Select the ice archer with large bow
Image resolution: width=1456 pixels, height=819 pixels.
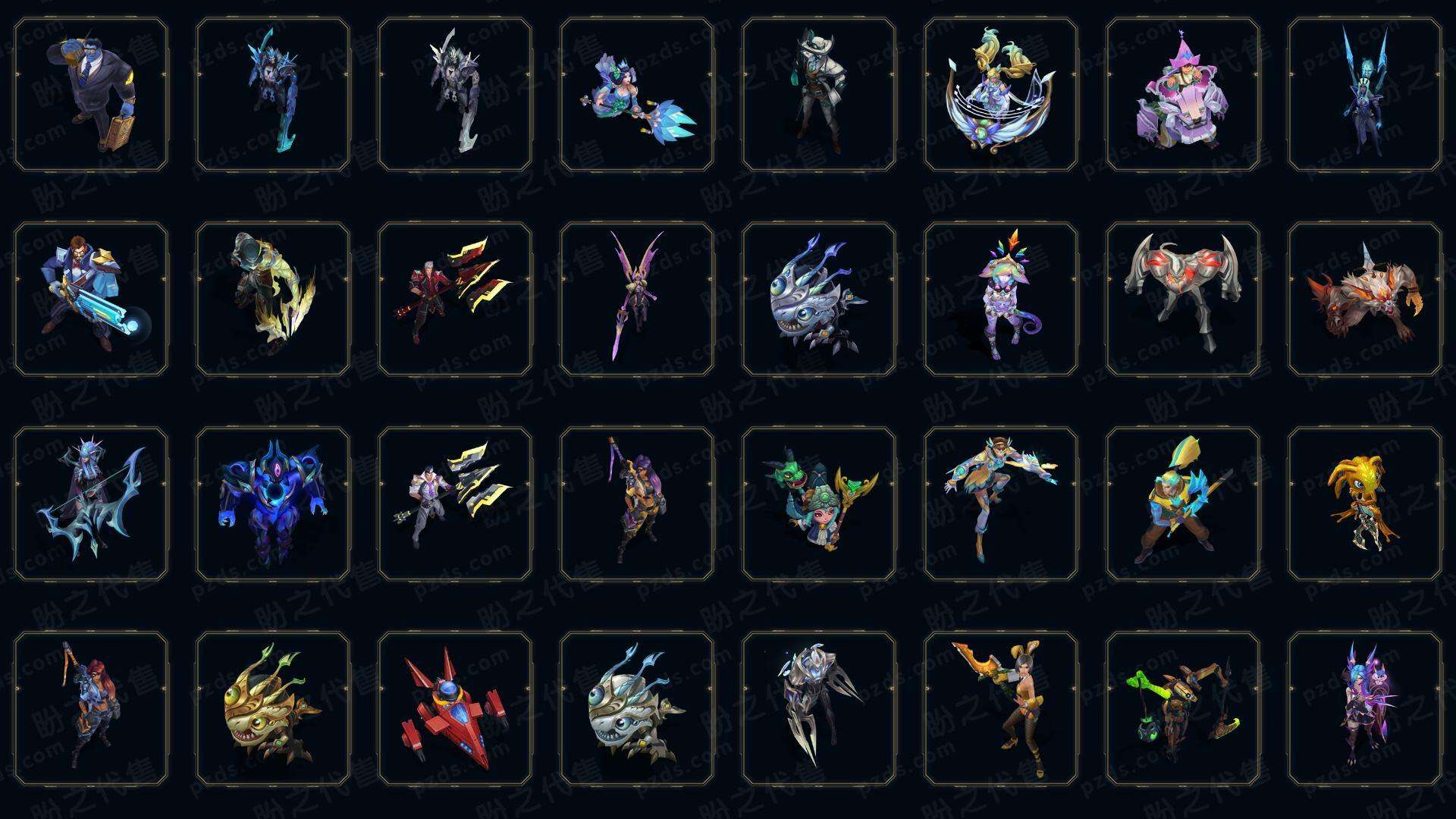coord(91,504)
